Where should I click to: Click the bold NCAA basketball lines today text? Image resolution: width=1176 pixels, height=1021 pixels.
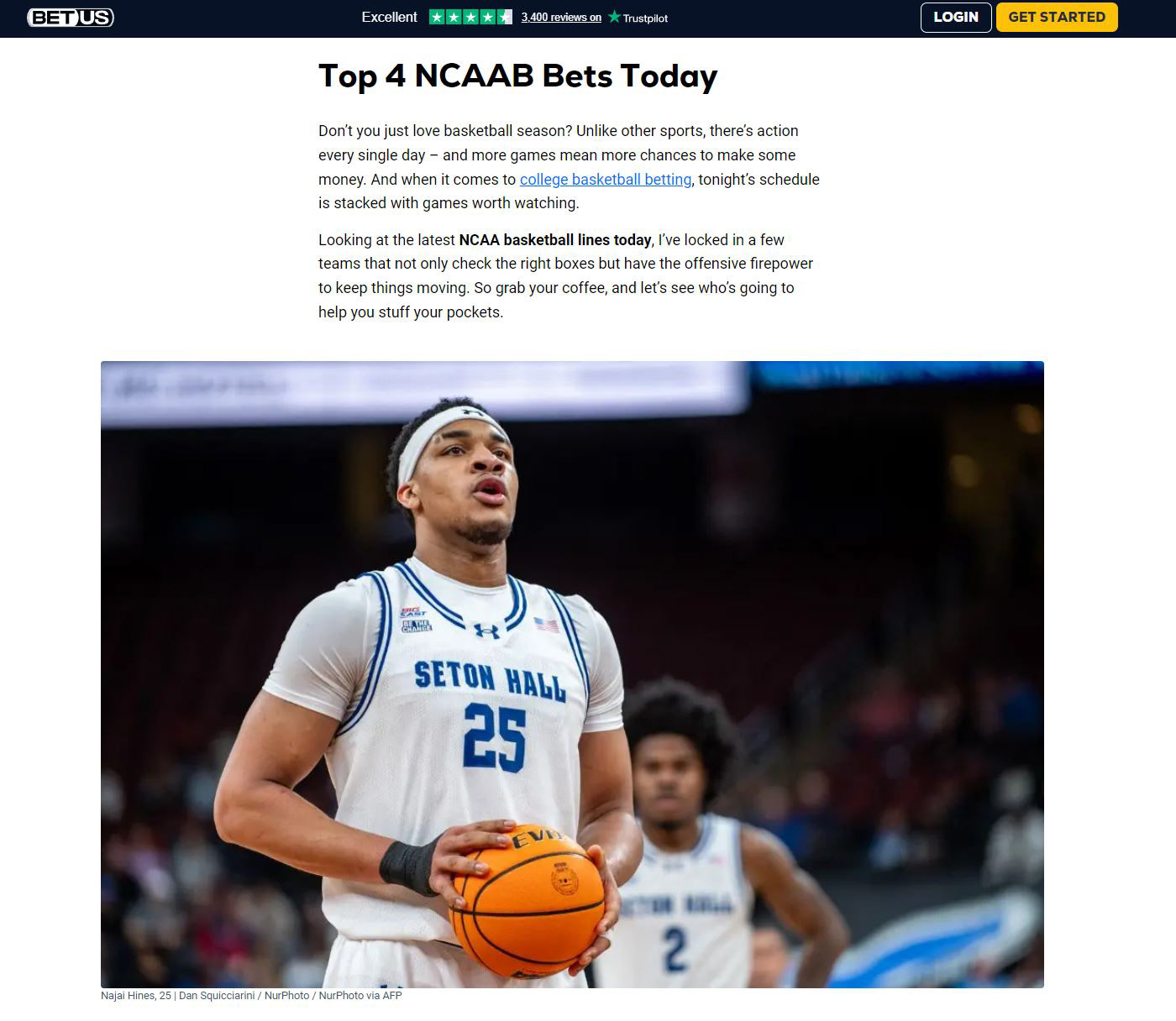(x=555, y=240)
